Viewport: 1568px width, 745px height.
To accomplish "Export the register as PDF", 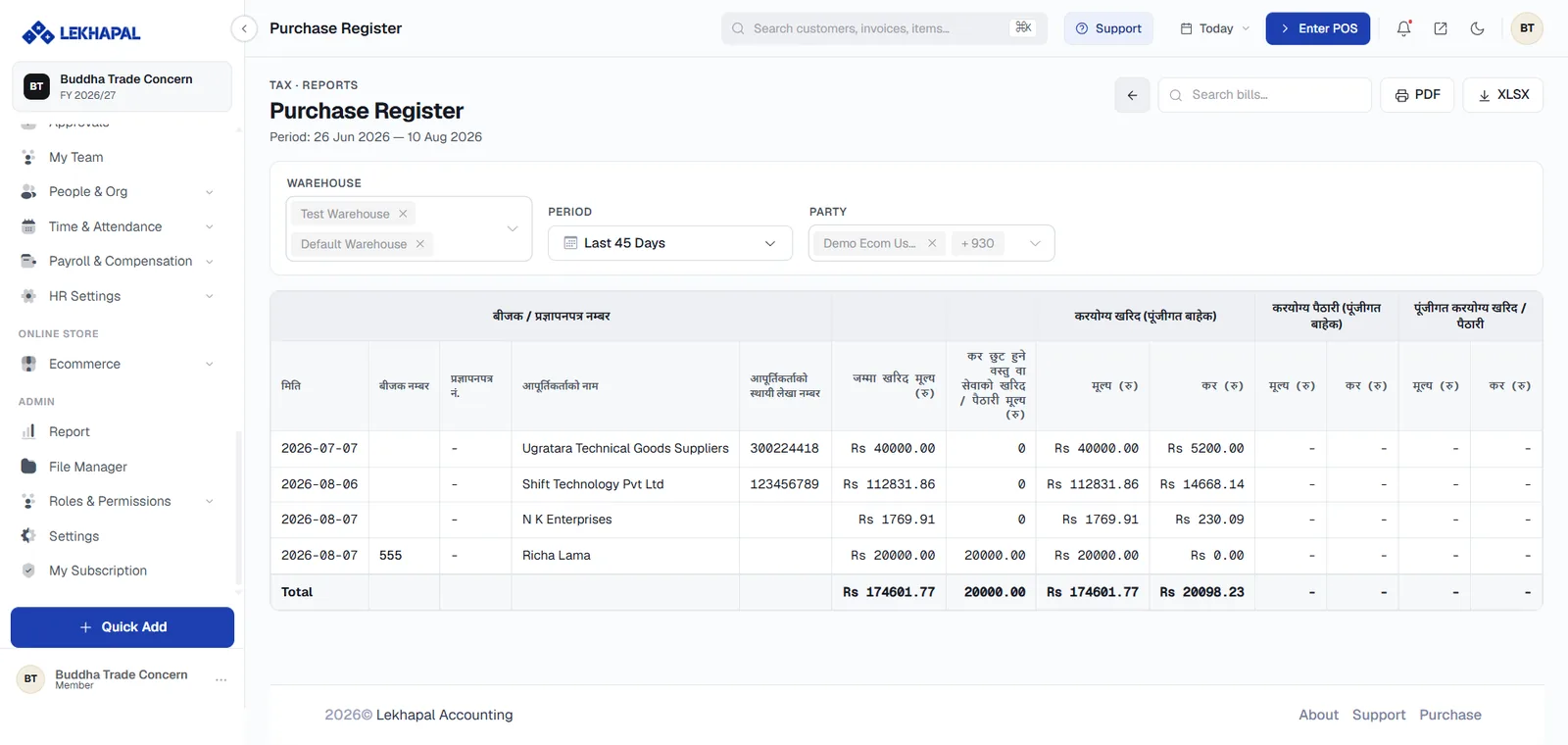I will tap(1417, 95).
